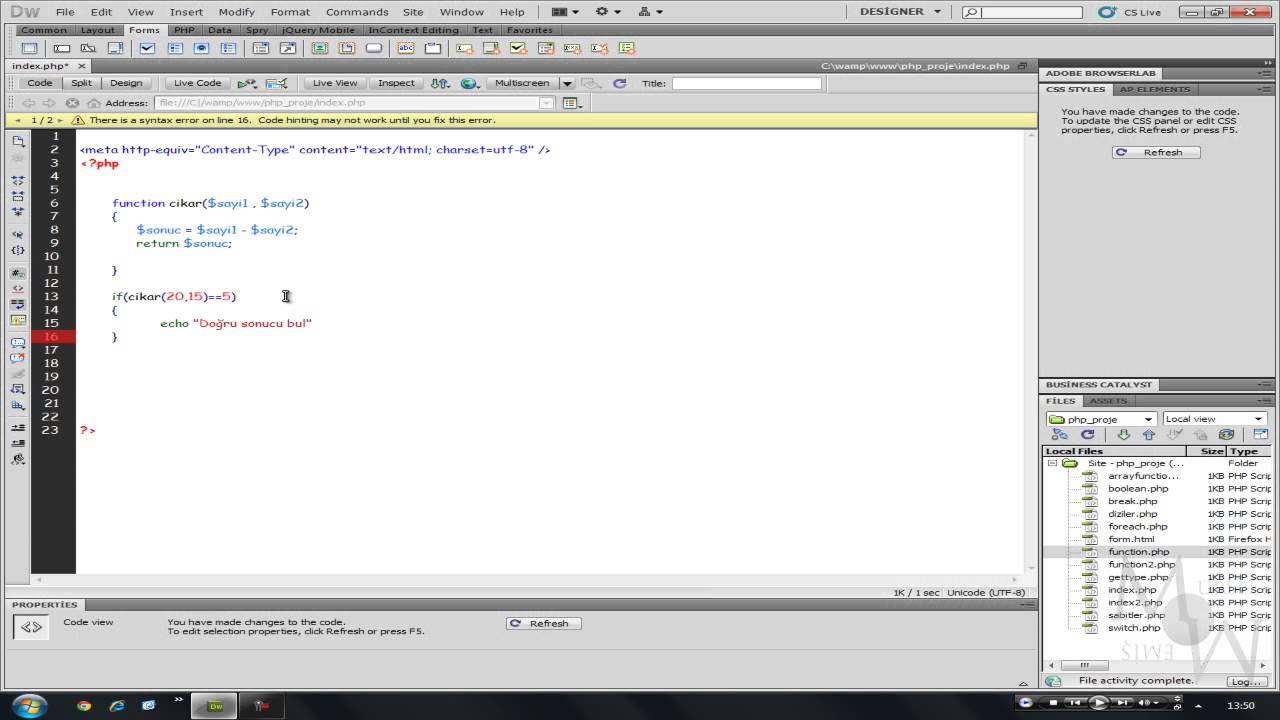Toggle Live View mode
Image resolution: width=1280 pixels, height=720 pixels.
pos(334,83)
